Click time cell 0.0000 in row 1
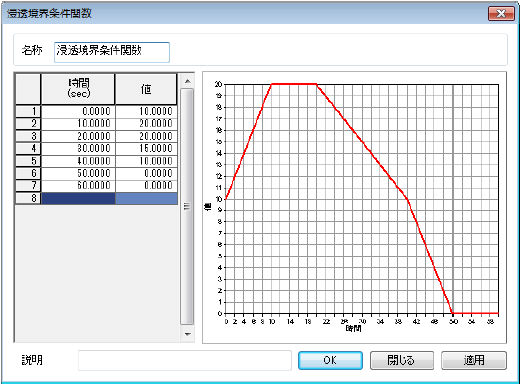This screenshot has width=520, height=385. [x=78, y=111]
